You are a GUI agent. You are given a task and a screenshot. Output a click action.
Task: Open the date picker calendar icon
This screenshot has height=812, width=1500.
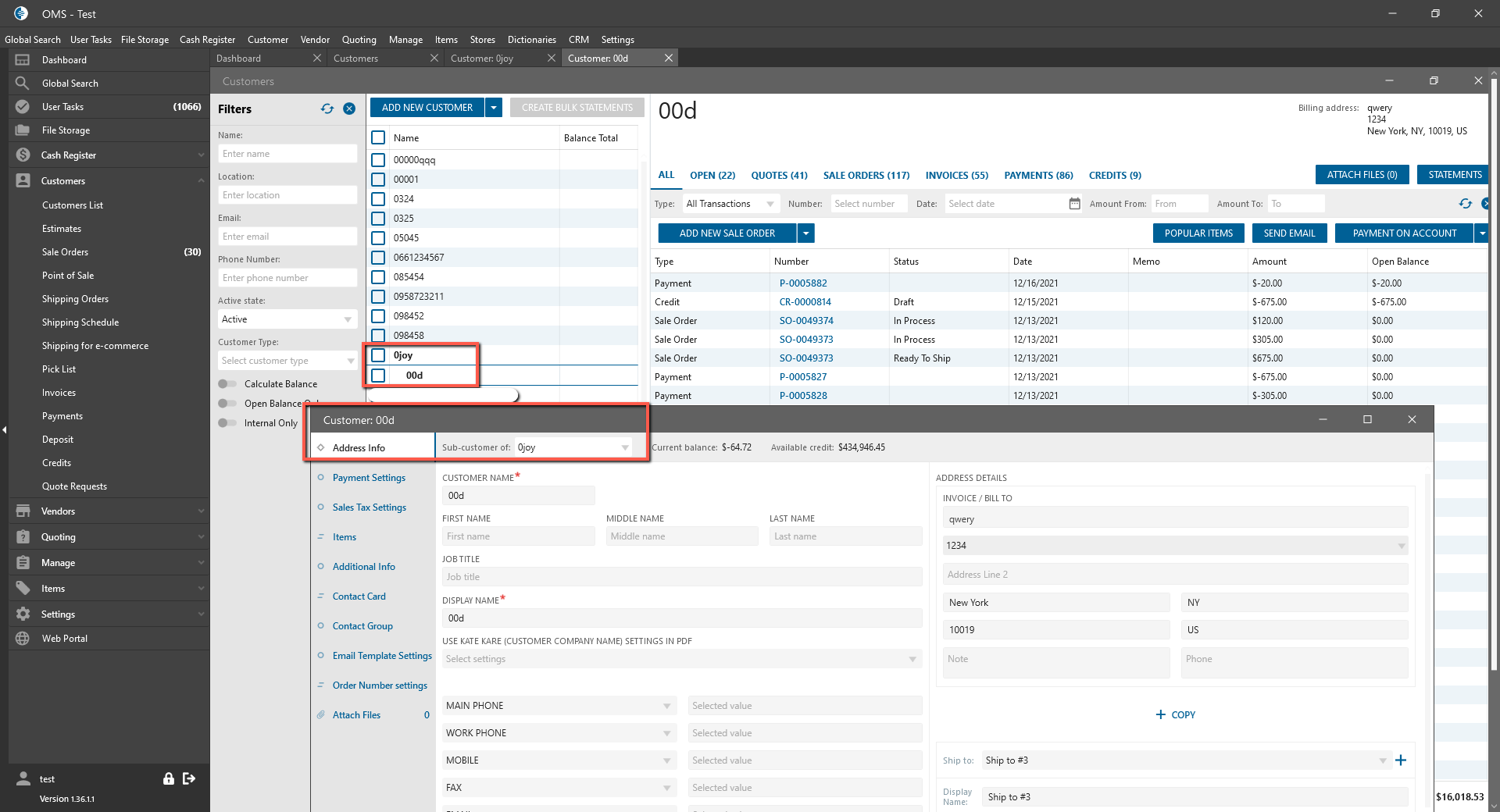click(1074, 204)
